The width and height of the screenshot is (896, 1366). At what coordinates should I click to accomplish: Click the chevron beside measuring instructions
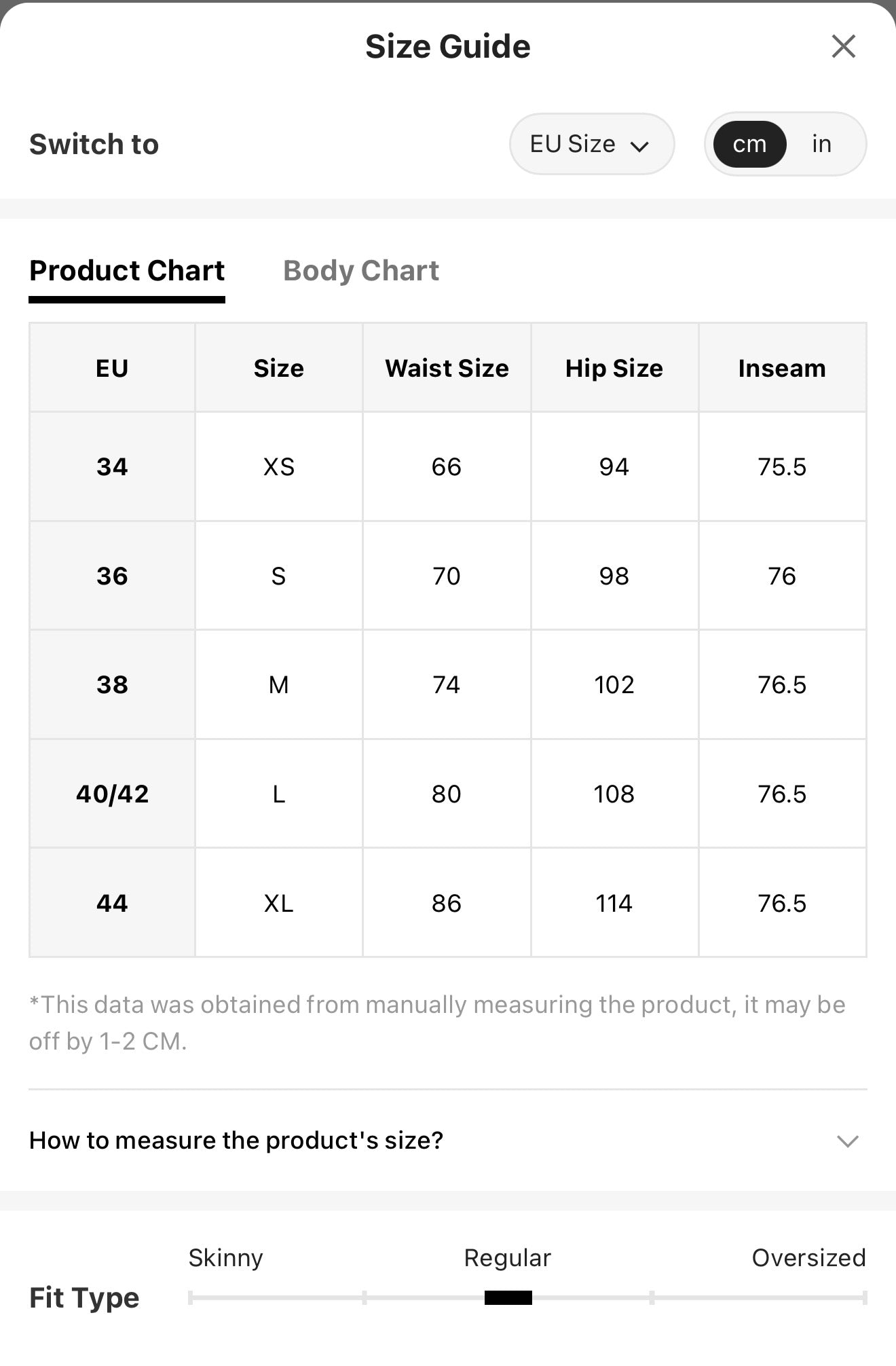coord(848,1141)
